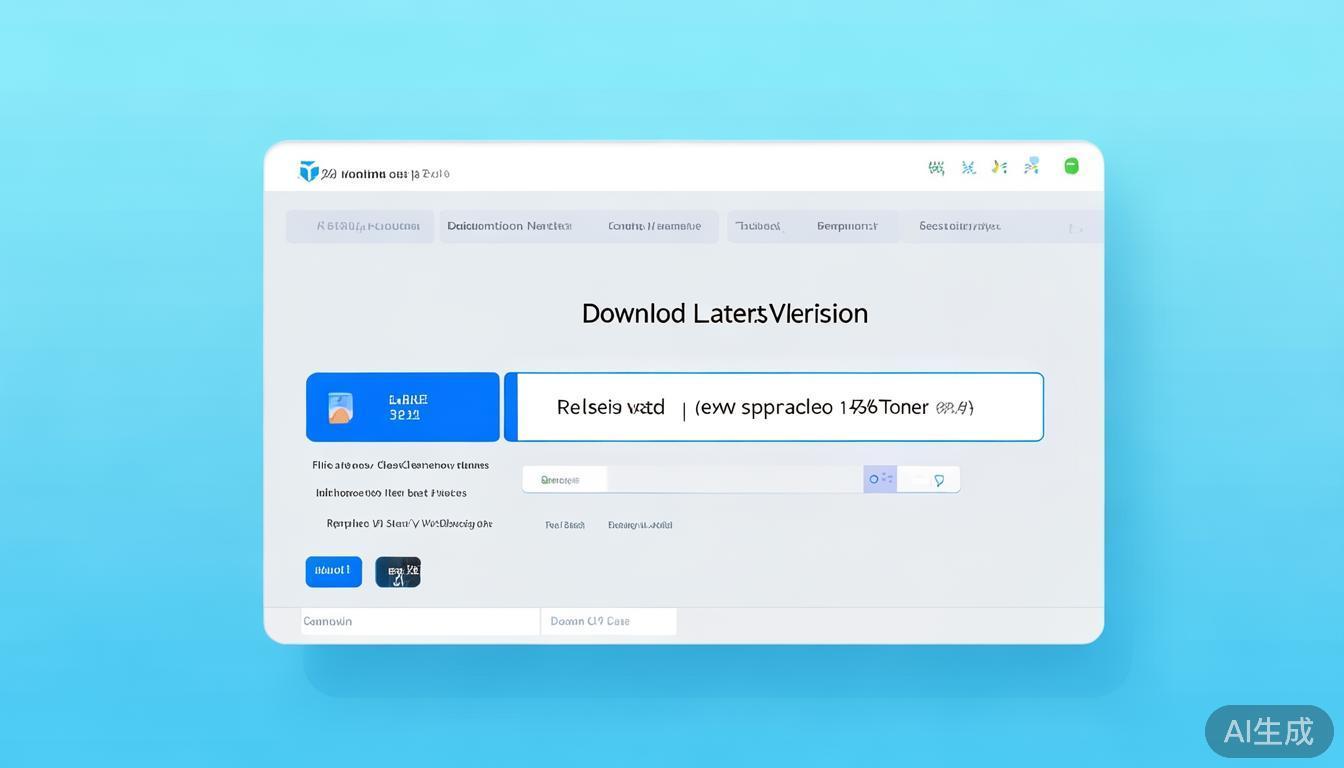Viewport: 1344px width, 768px height.
Task: Click the shield icon in search bar
Action: point(939,480)
